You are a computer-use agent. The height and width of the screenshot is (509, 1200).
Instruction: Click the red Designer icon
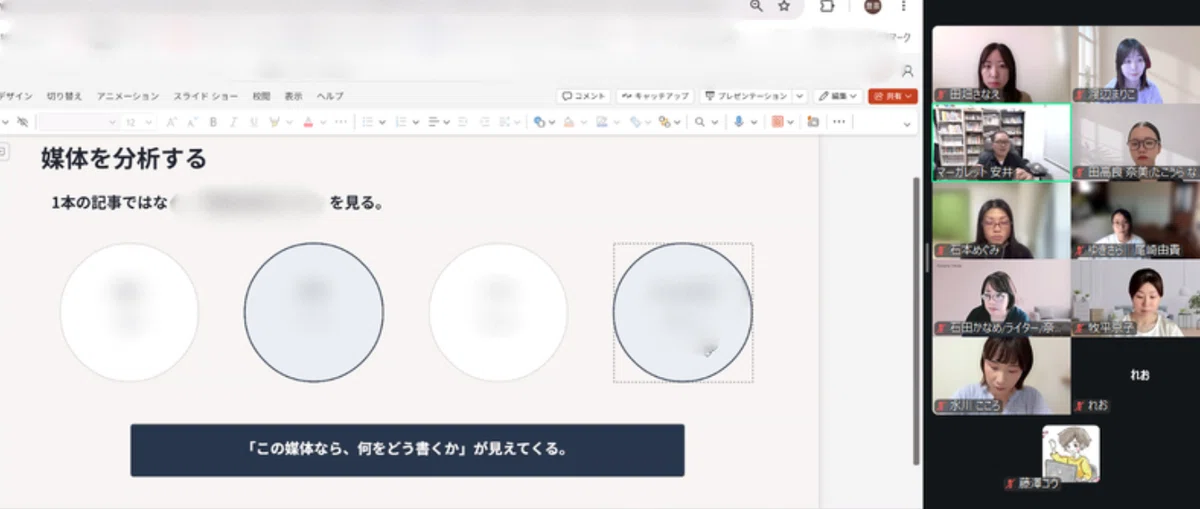tap(776, 122)
